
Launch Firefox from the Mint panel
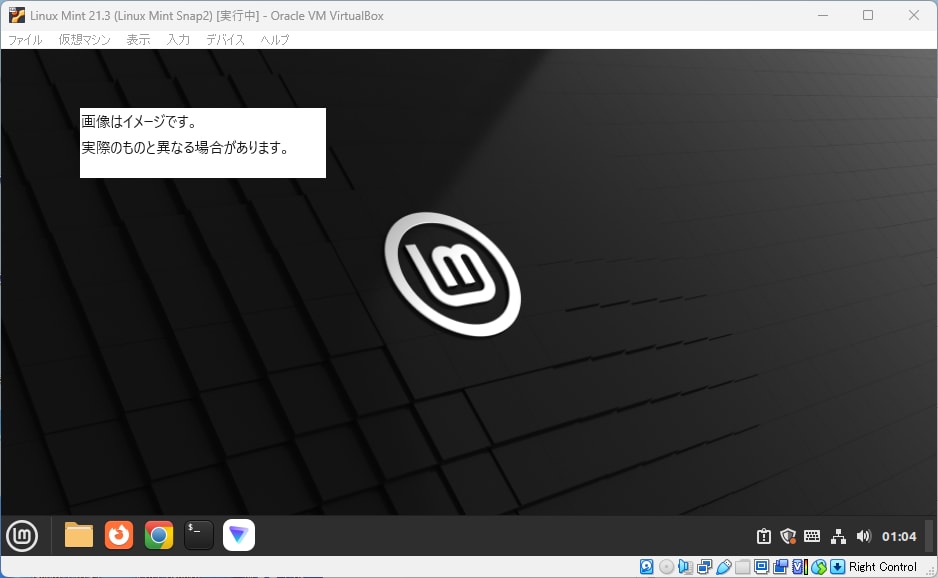pyautogui.click(x=118, y=535)
